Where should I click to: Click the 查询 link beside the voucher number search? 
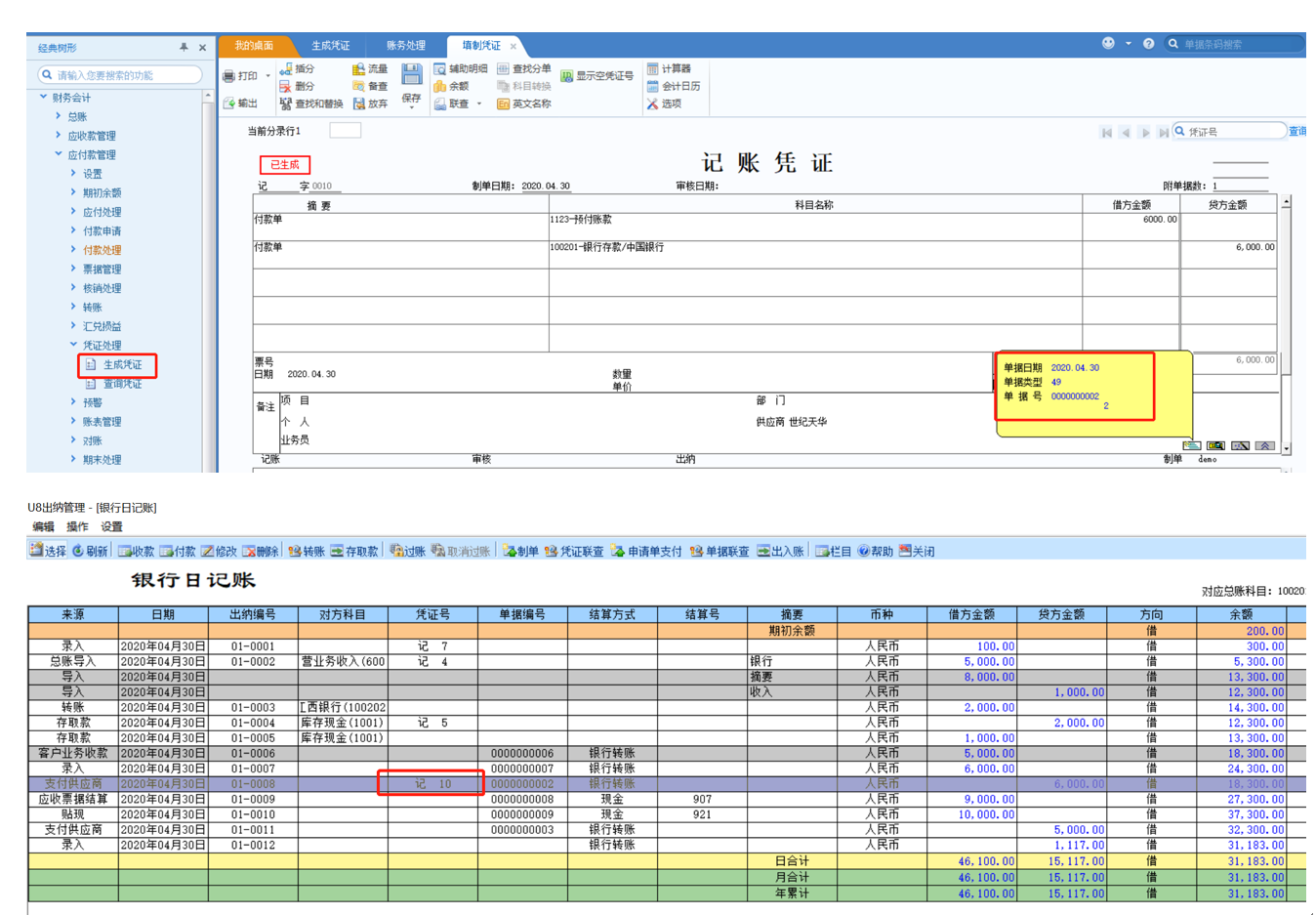coord(1297,131)
